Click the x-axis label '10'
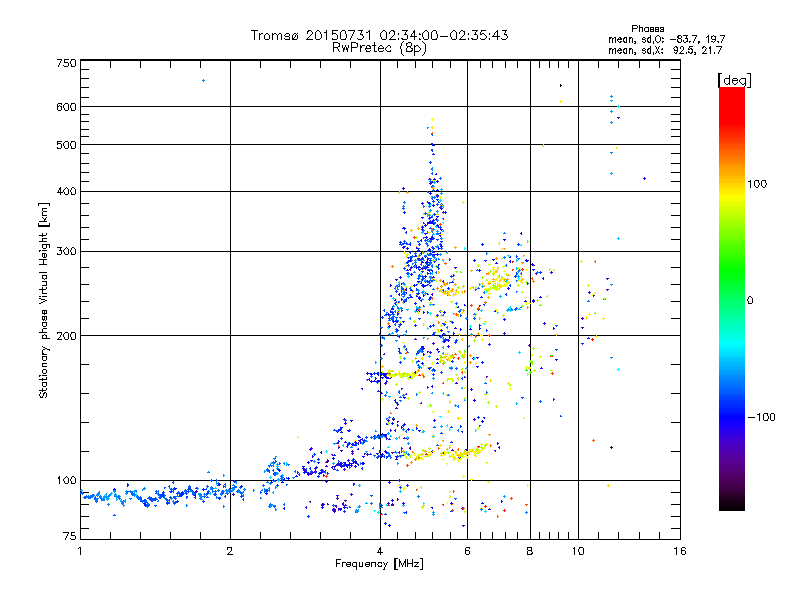The image size is (800, 600). pyautogui.click(x=578, y=551)
